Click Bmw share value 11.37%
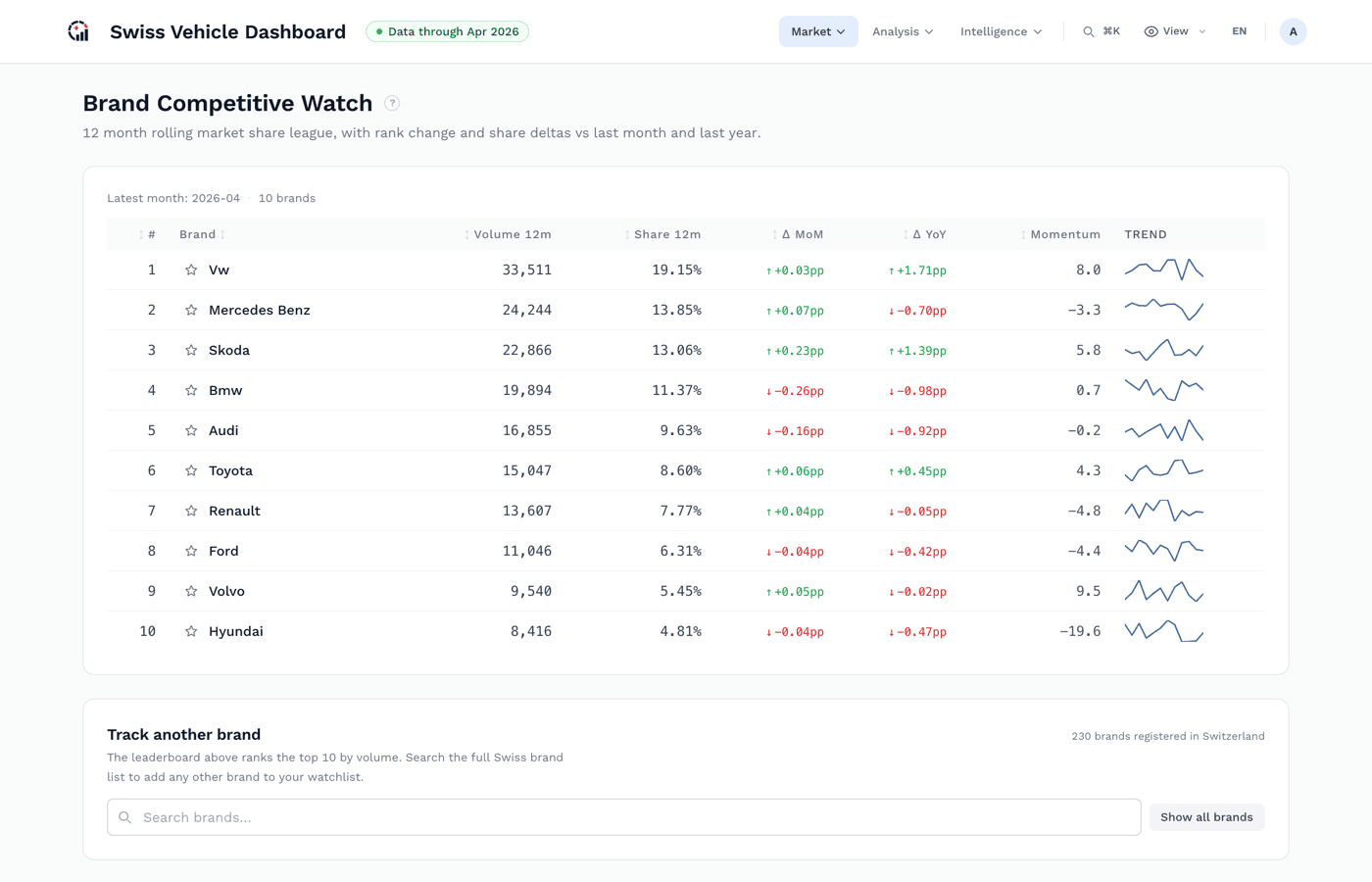1372x882 pixels. click(677, 390)
